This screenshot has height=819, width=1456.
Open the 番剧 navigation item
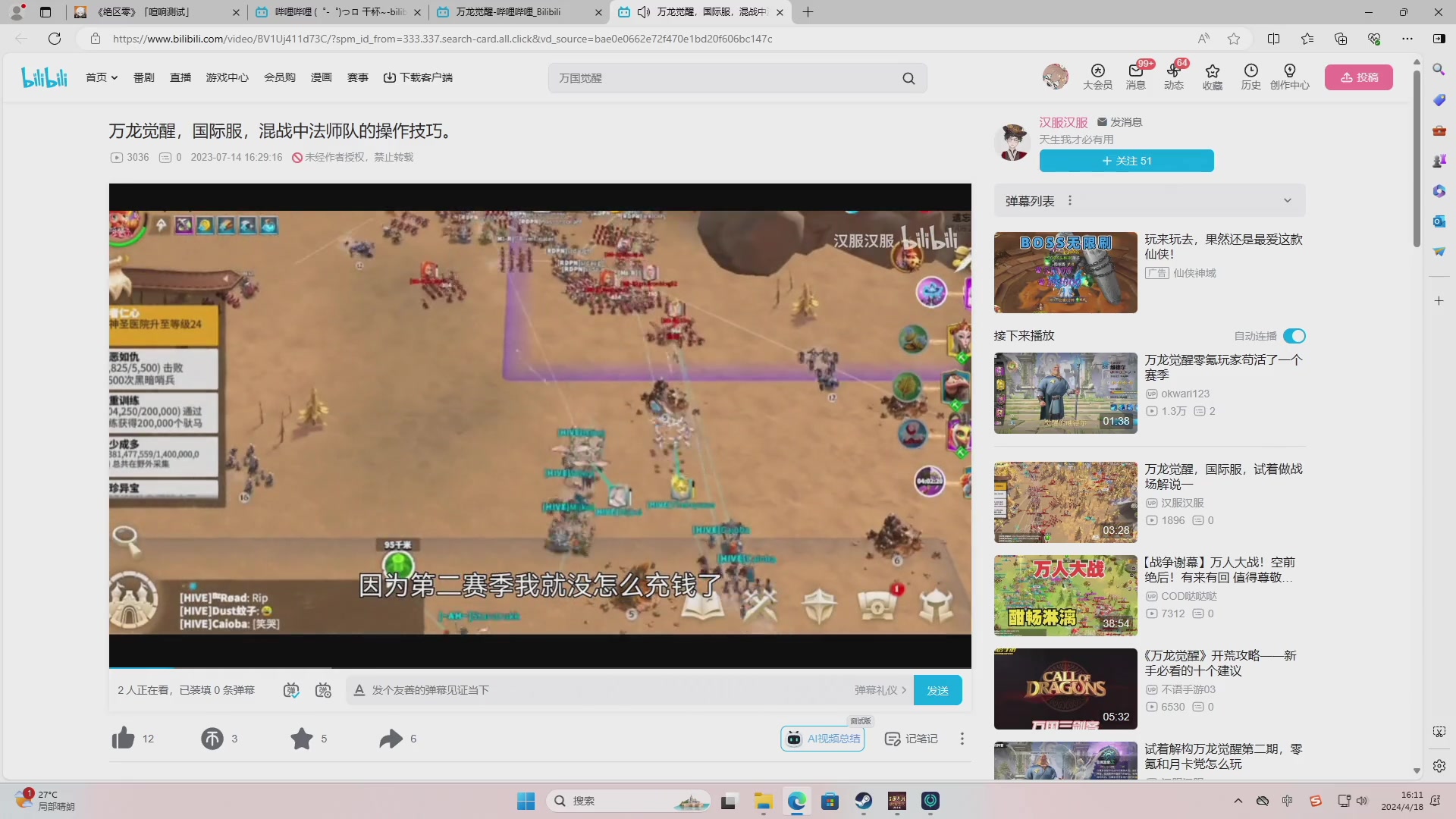tap(144, 77)
